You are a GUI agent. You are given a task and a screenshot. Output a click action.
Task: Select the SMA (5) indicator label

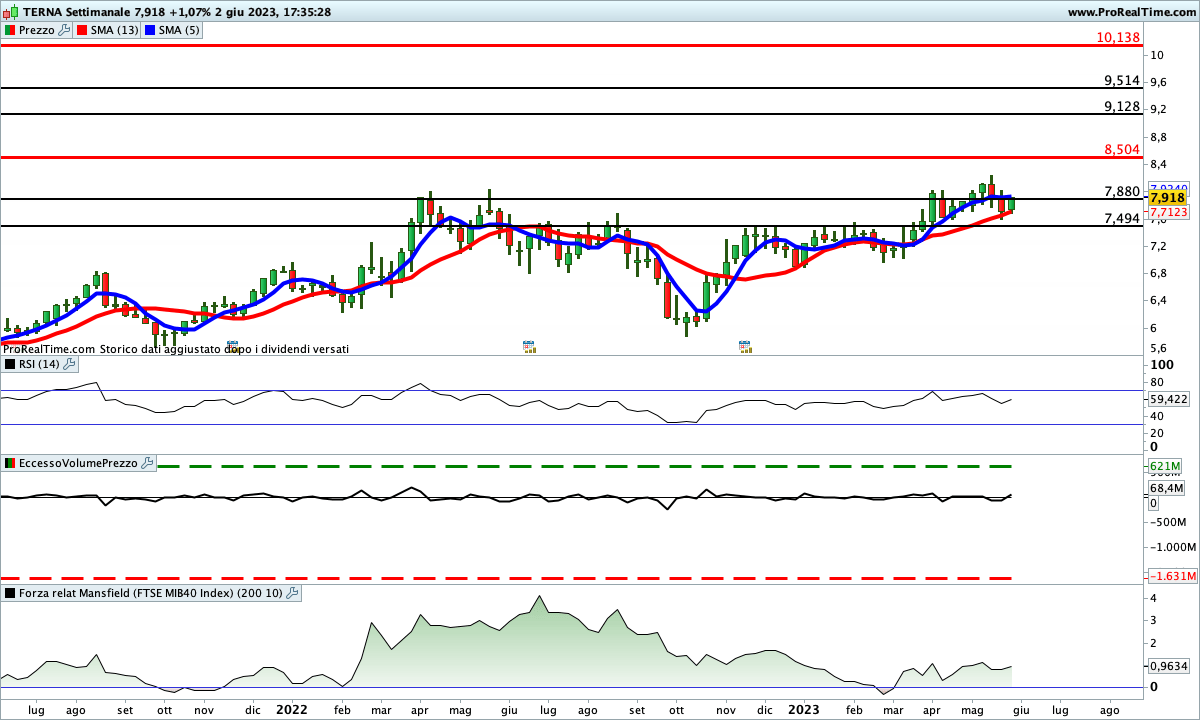coord(180,30)
